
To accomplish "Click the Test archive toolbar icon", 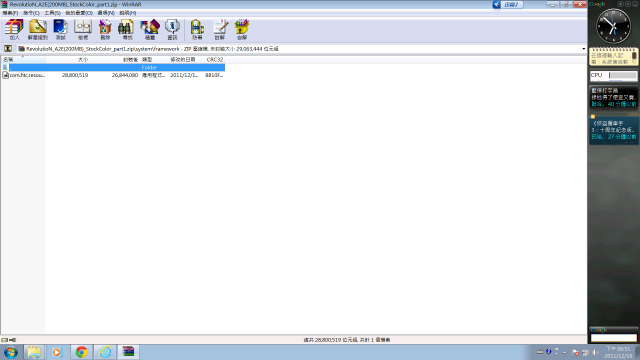I will tap(60, 30).
